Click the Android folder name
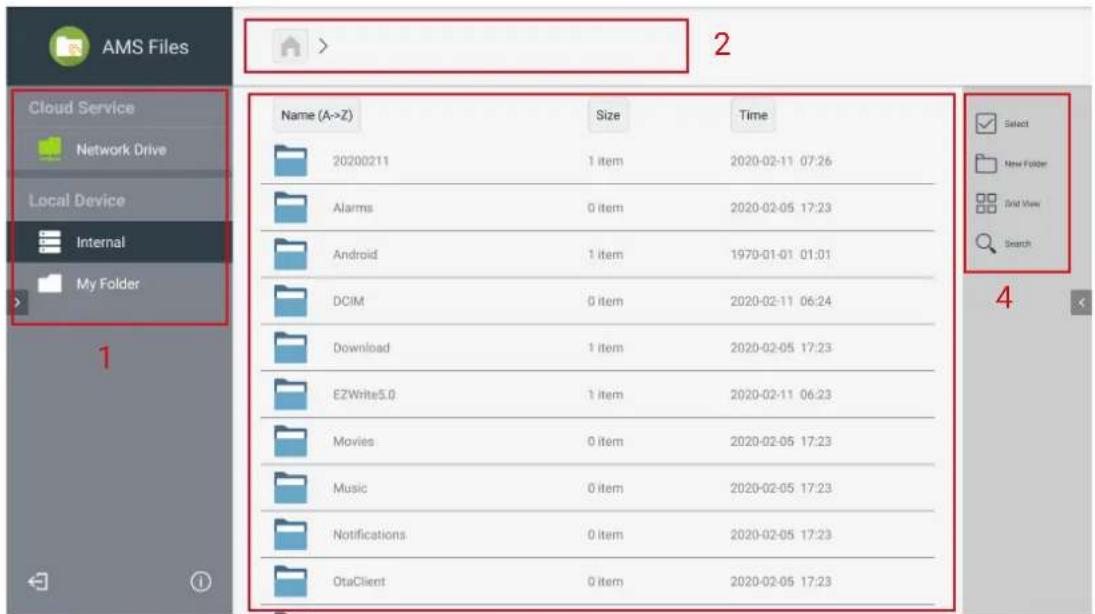This screenshot has height=614, width=1095. click(355, 254)
